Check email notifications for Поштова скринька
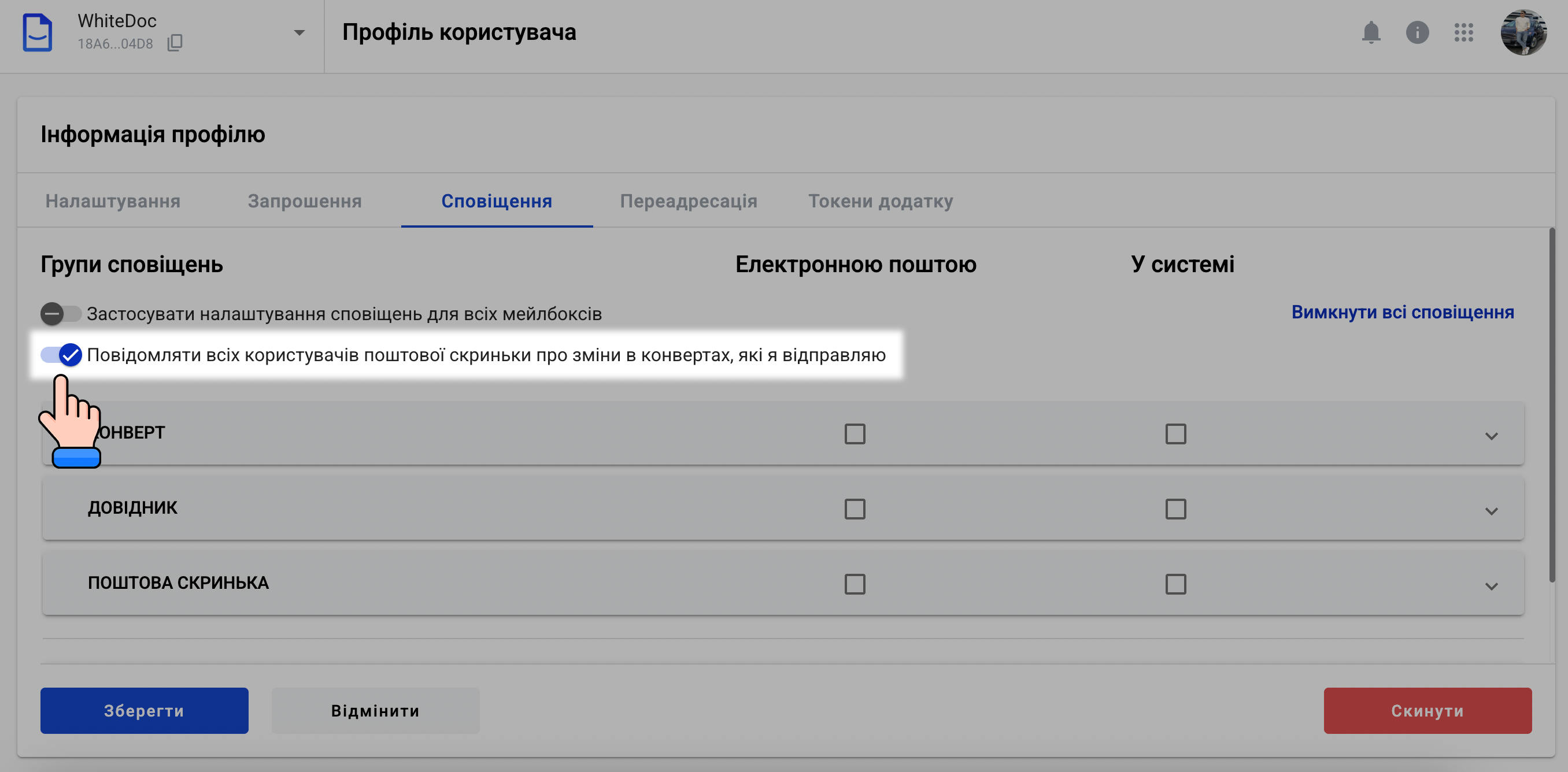 pos(855,584)
